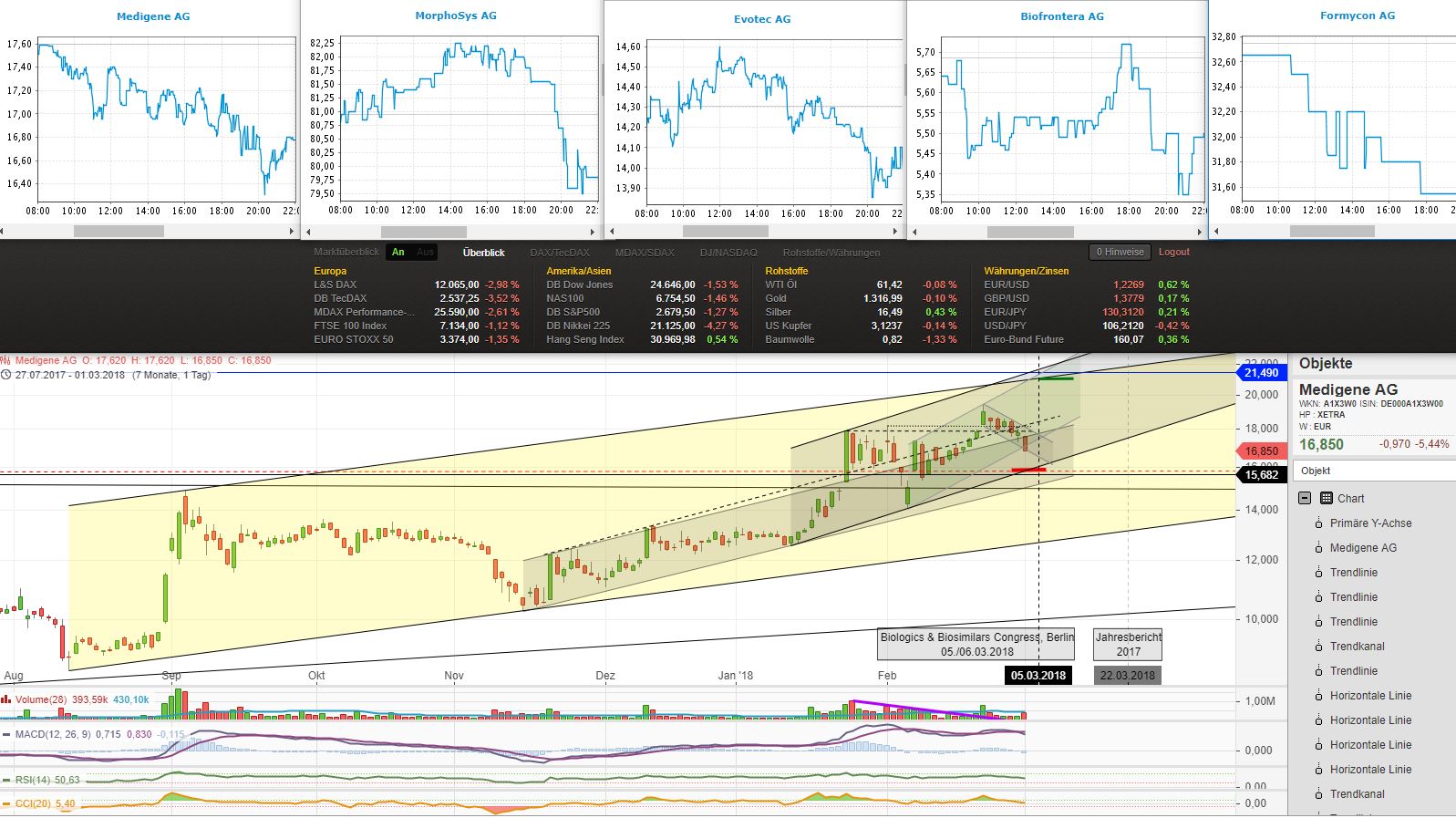Viewport: 1456px width, 818px height.
Task: Click the 21,490 price label on axis
Action: (1261, 372)
